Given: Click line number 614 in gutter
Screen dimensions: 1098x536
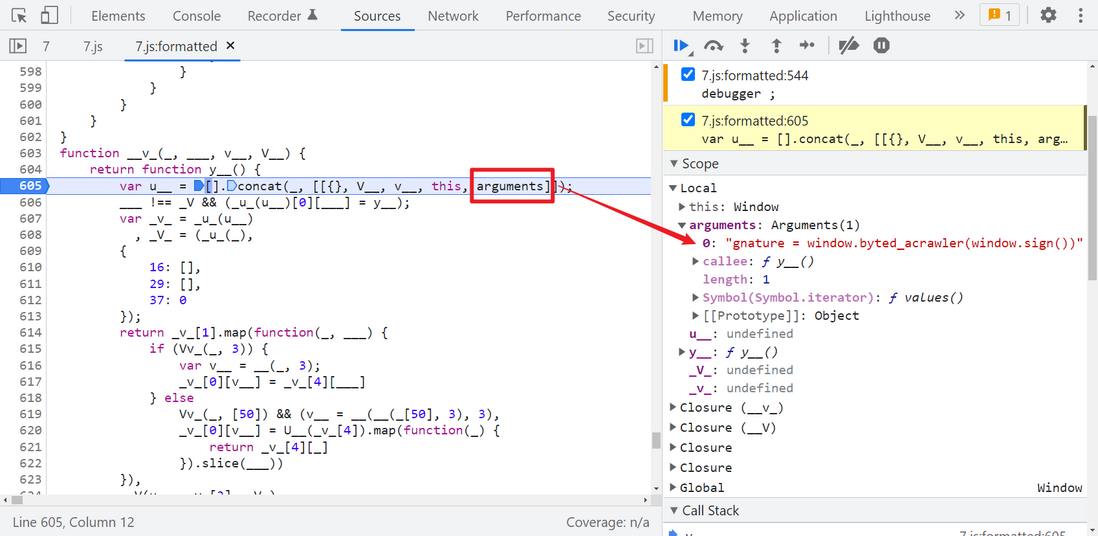Looking at the screenshot, I should tap(30, 332).
